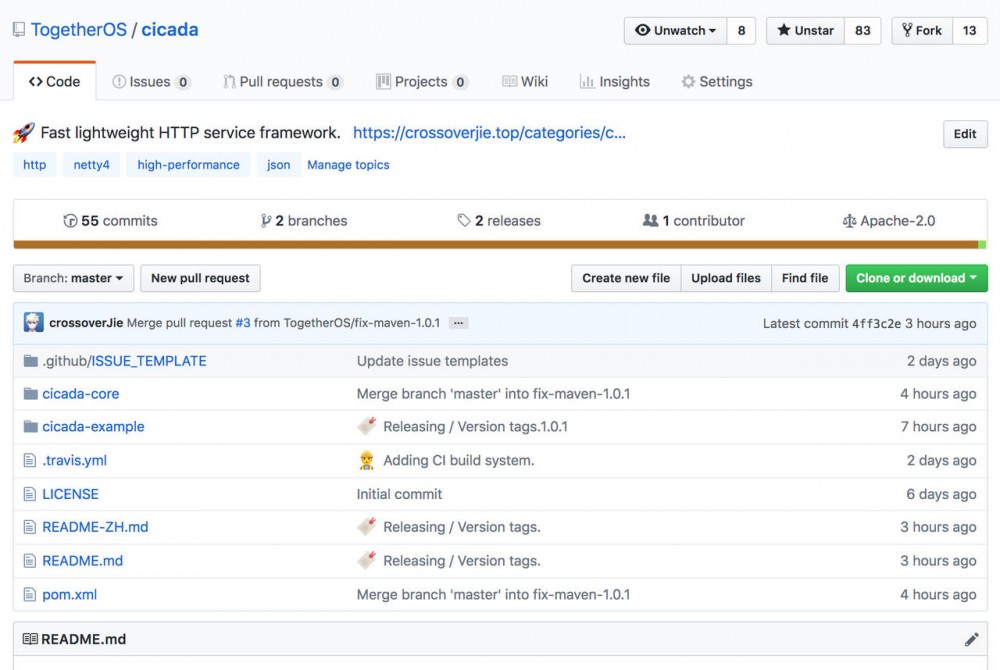
Task: Open the .github folder icon
Action: click(31, 361)
